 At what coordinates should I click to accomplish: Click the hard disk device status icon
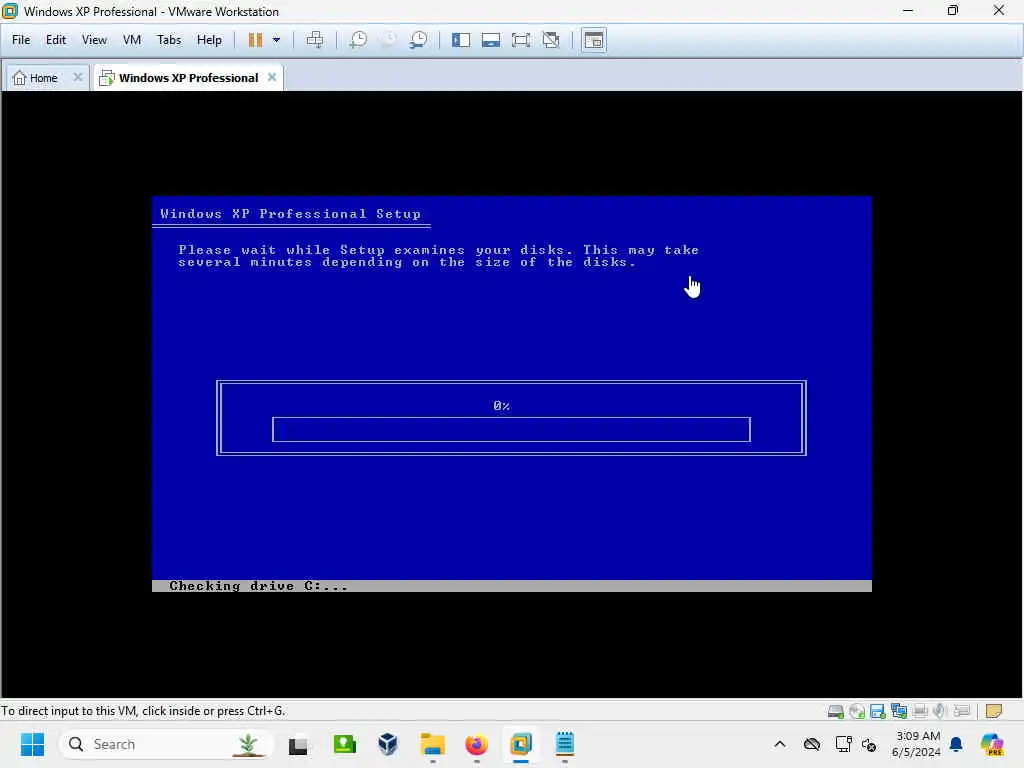(835, 711)
